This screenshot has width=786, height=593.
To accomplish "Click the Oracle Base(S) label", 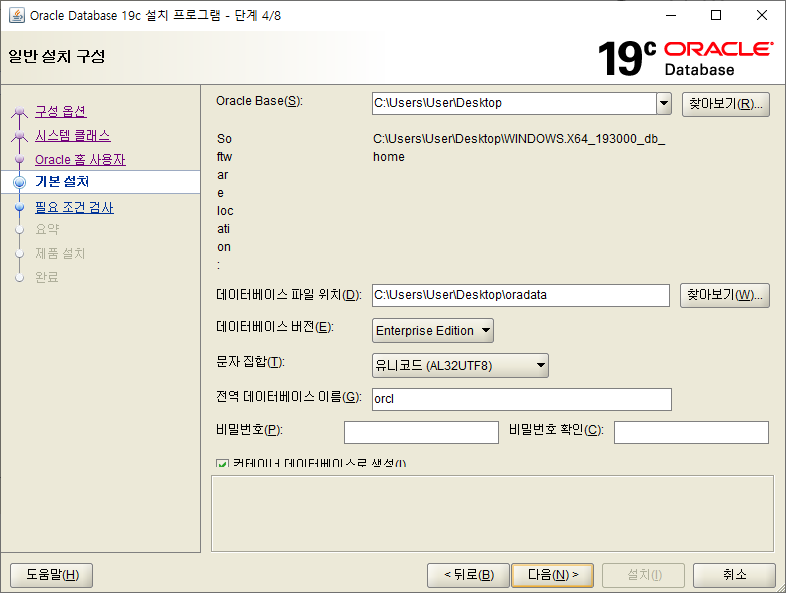I will point(259,101).
